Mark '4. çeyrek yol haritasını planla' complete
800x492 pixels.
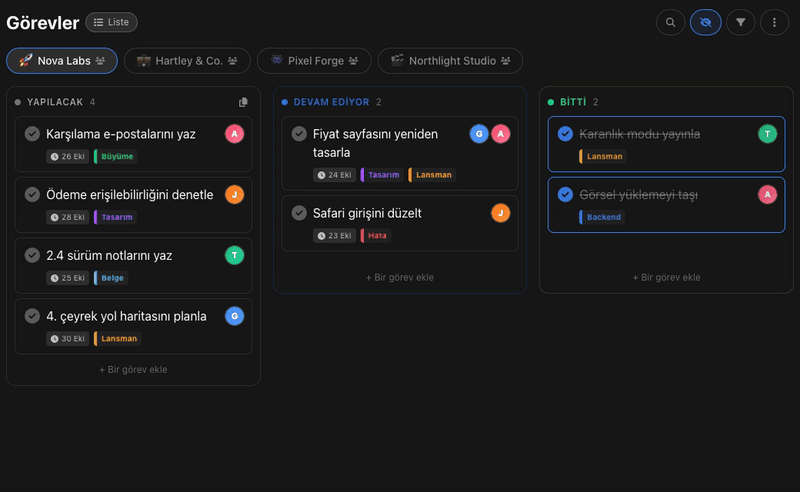[32, 316]
